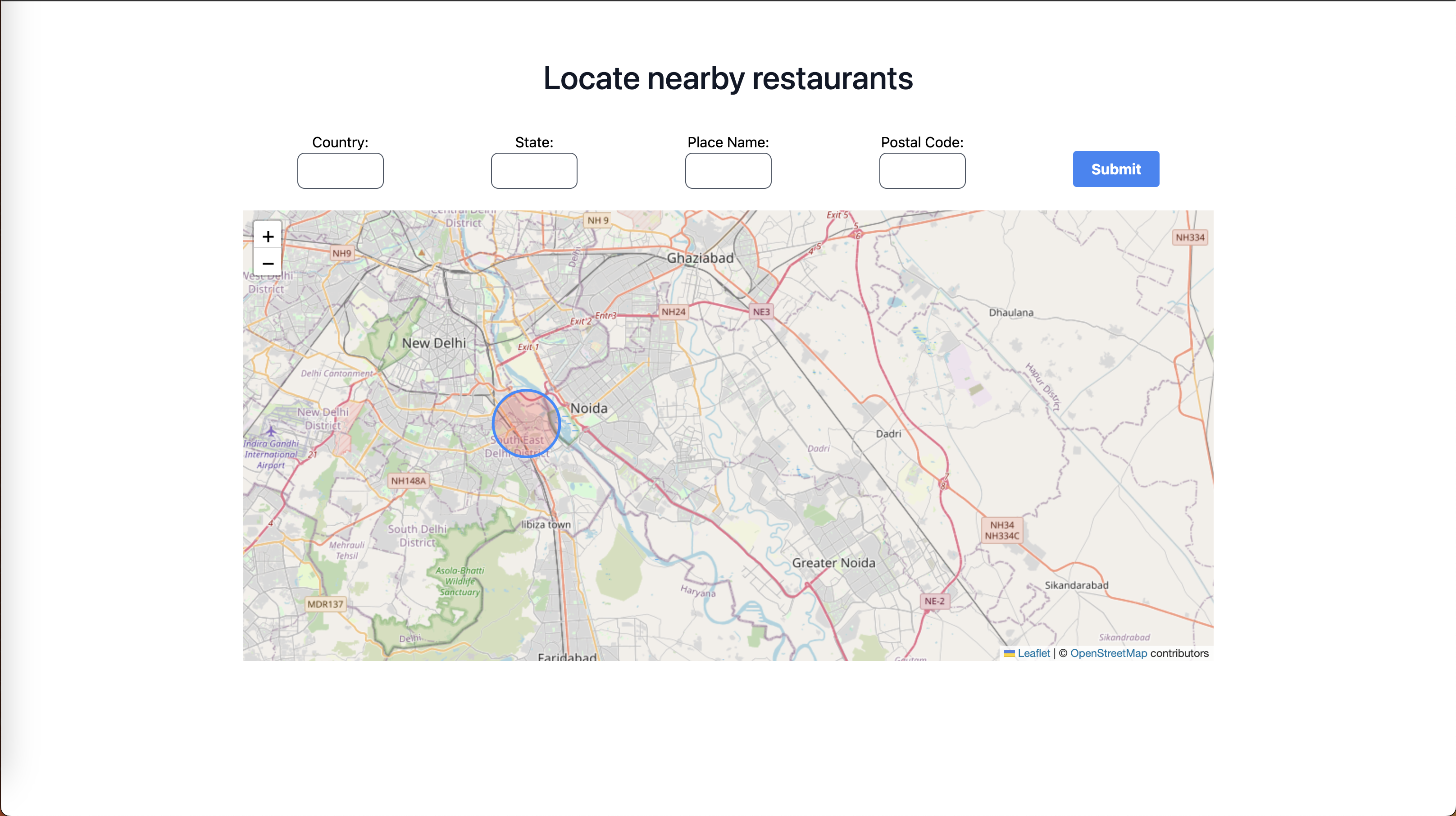Image resolution: width=1456 pixels, height=816 pixels.
Task: Open the Leaflet attribution link
Action: coord(1033,654)
